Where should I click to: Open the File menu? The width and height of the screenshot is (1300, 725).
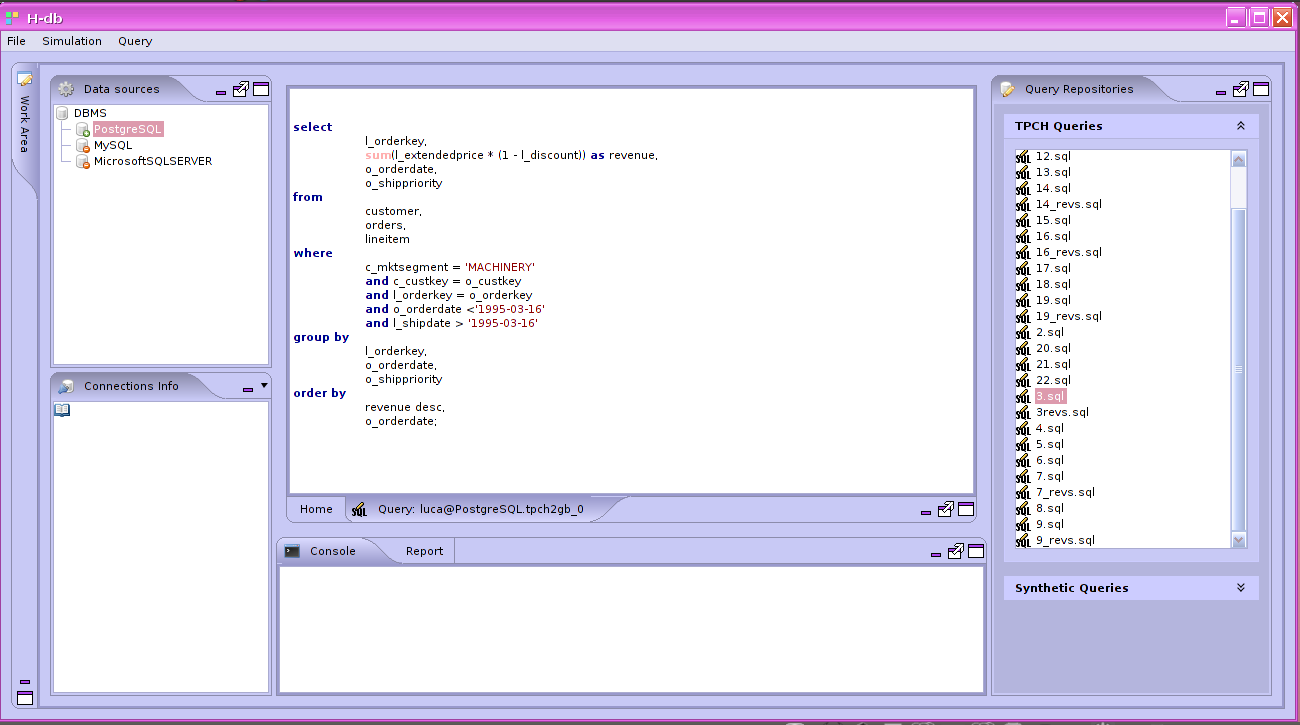coord(16,41)
